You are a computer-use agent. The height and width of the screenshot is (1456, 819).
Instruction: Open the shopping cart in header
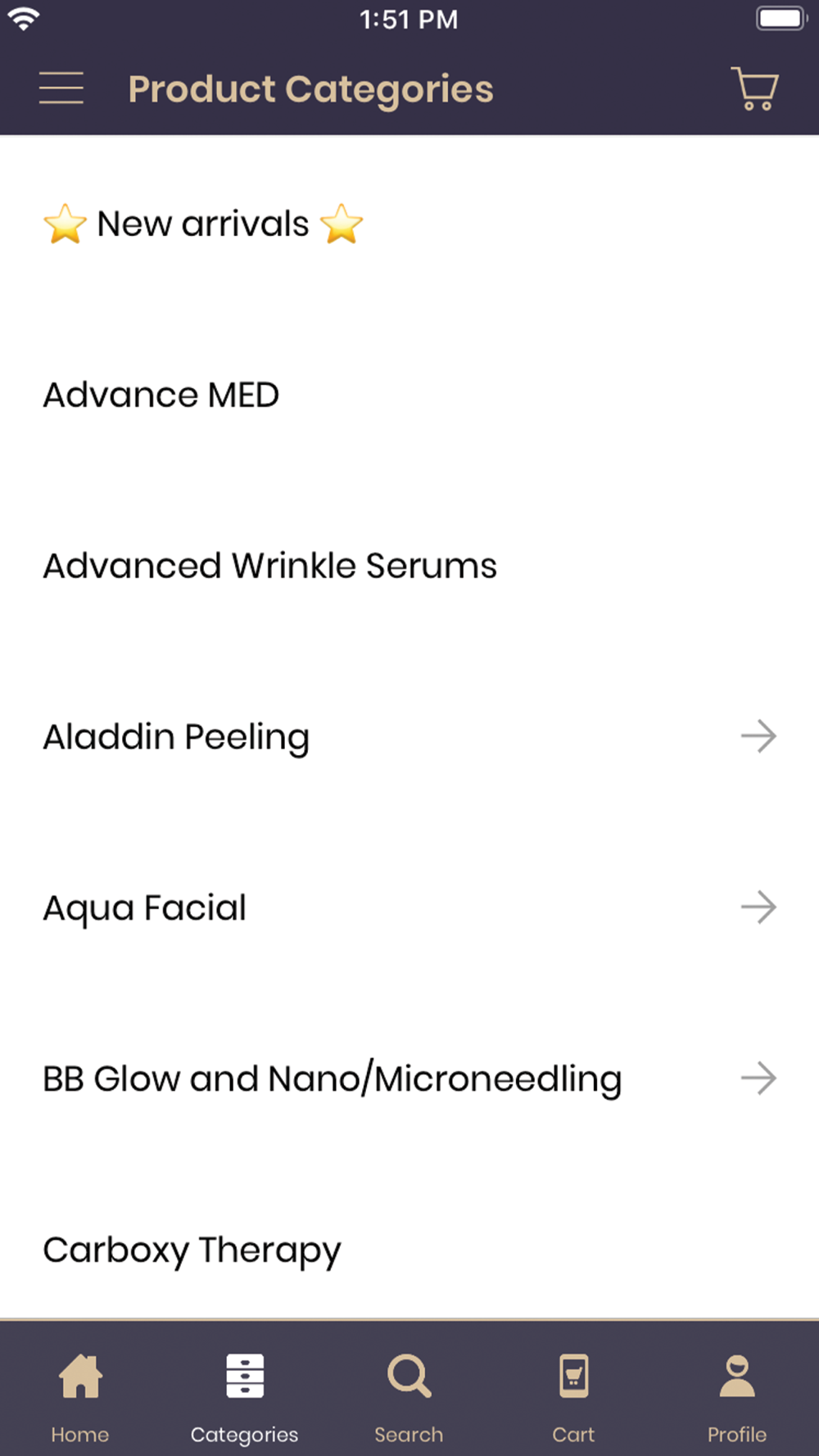point(754,88)
